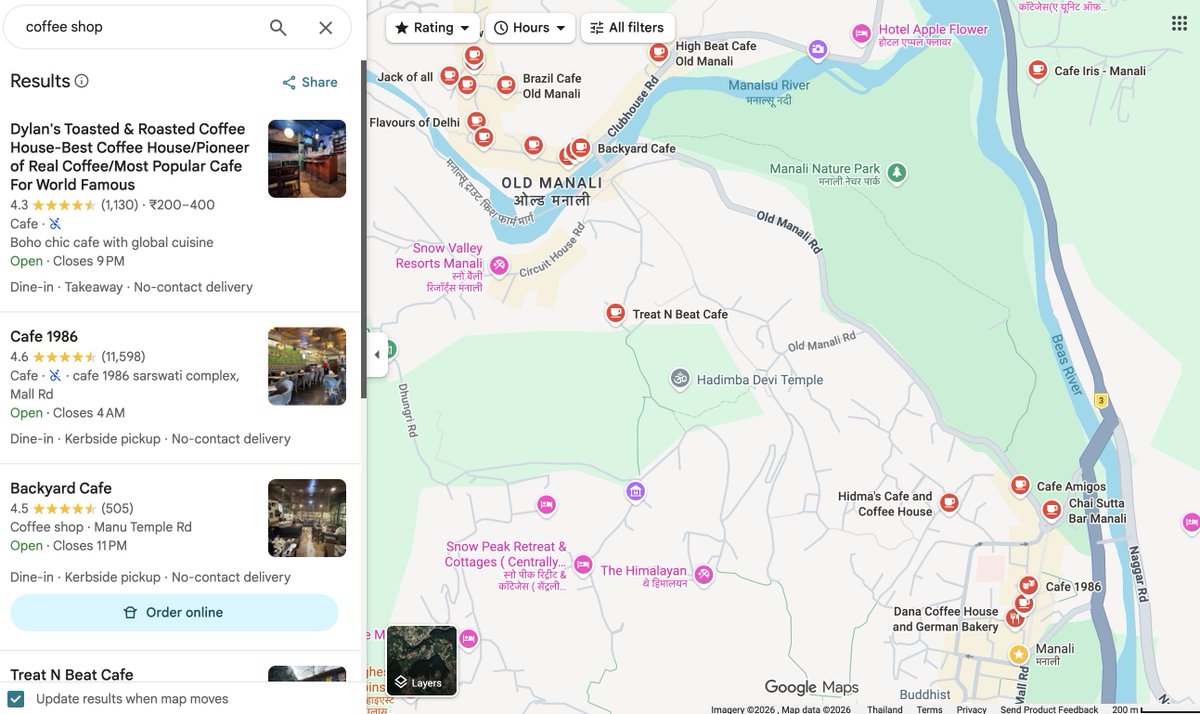Click the Beas River label

1069,364
